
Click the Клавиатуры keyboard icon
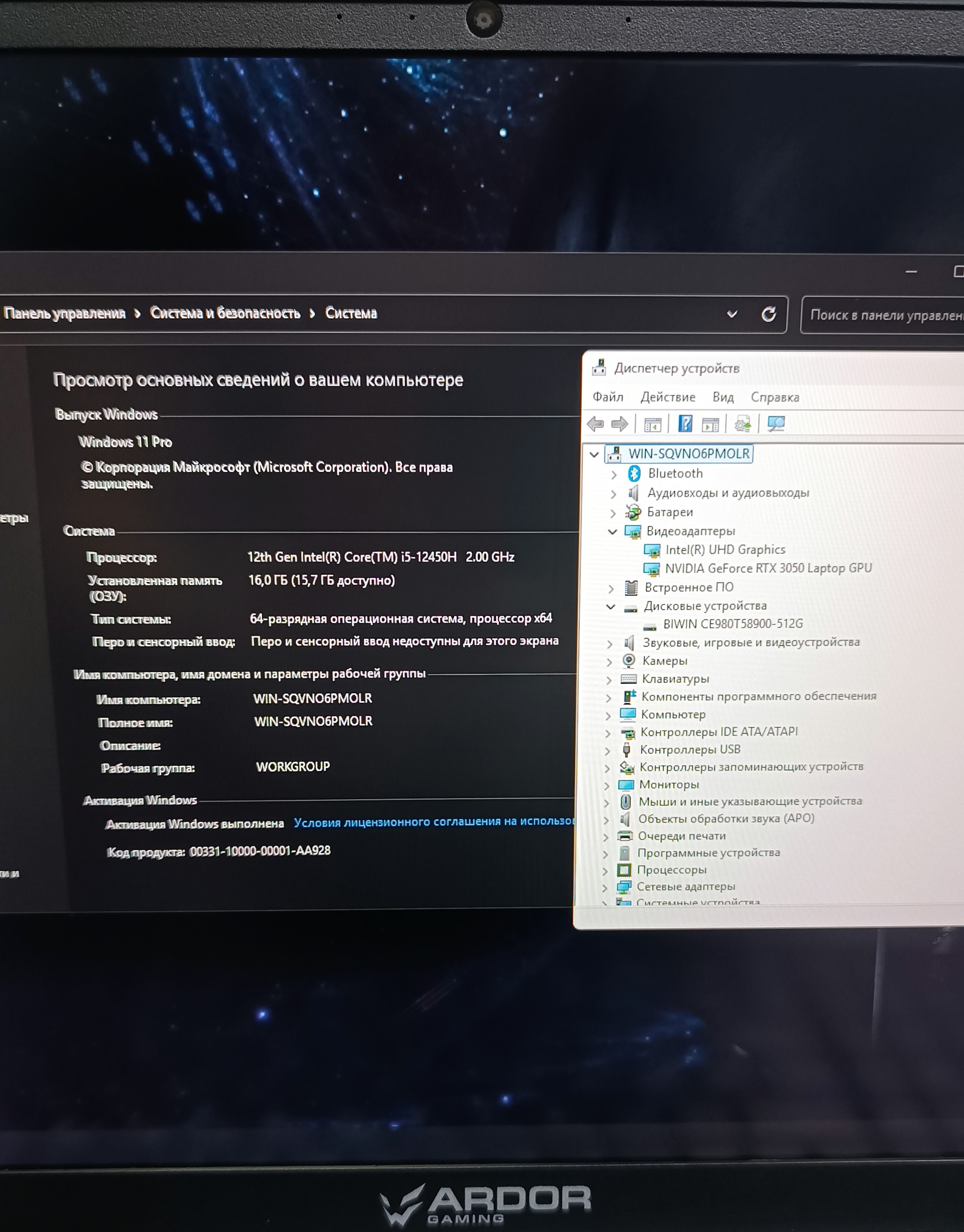coord(628,679)
